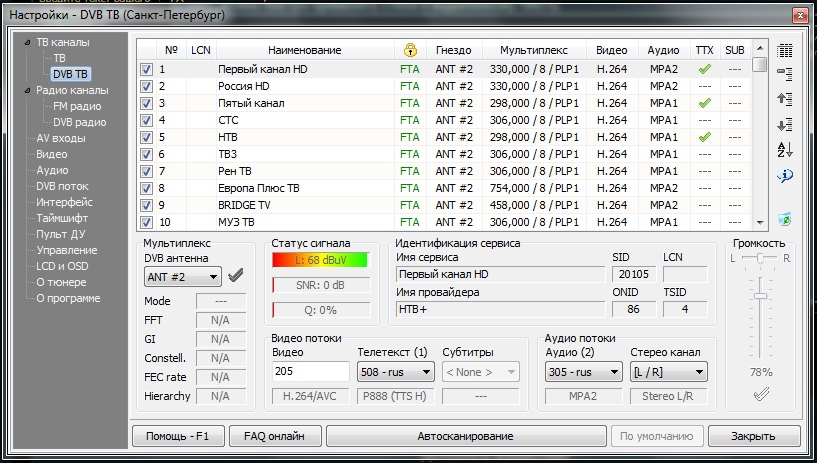The image size is (817, 463).
Task: Open channel info search icon
Action: click(x=785, y=175)
